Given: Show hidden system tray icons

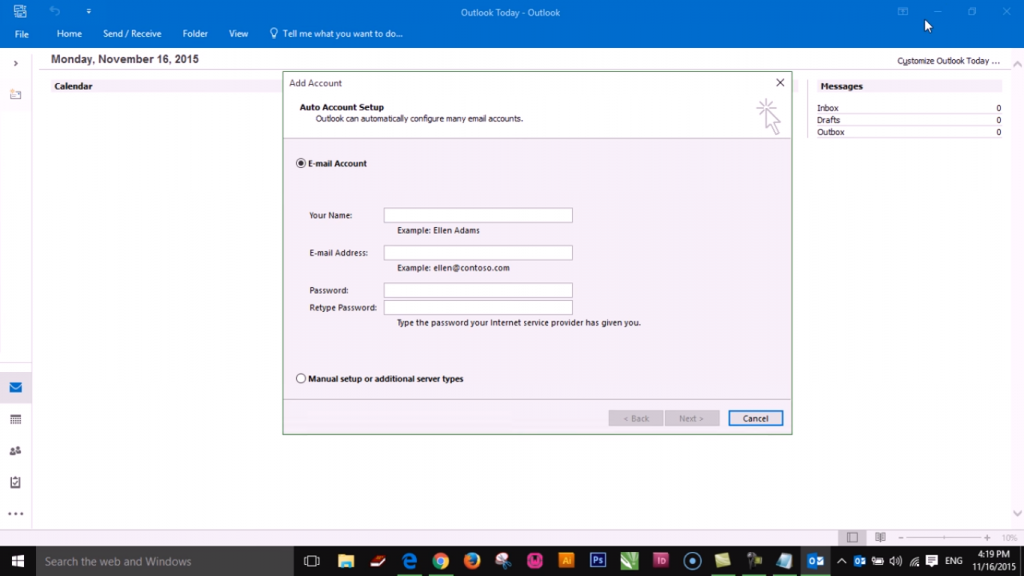Looking at the screenshot, I should (x=841, y=561).
